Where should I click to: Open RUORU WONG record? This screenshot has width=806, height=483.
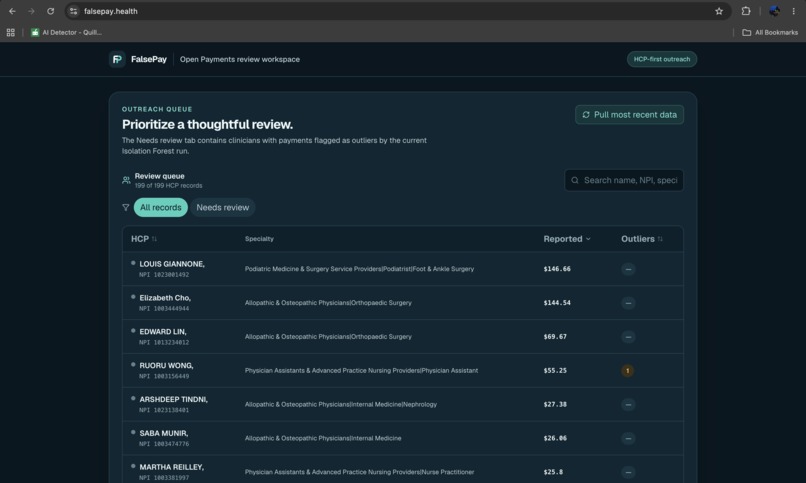(x=402, y=370)
